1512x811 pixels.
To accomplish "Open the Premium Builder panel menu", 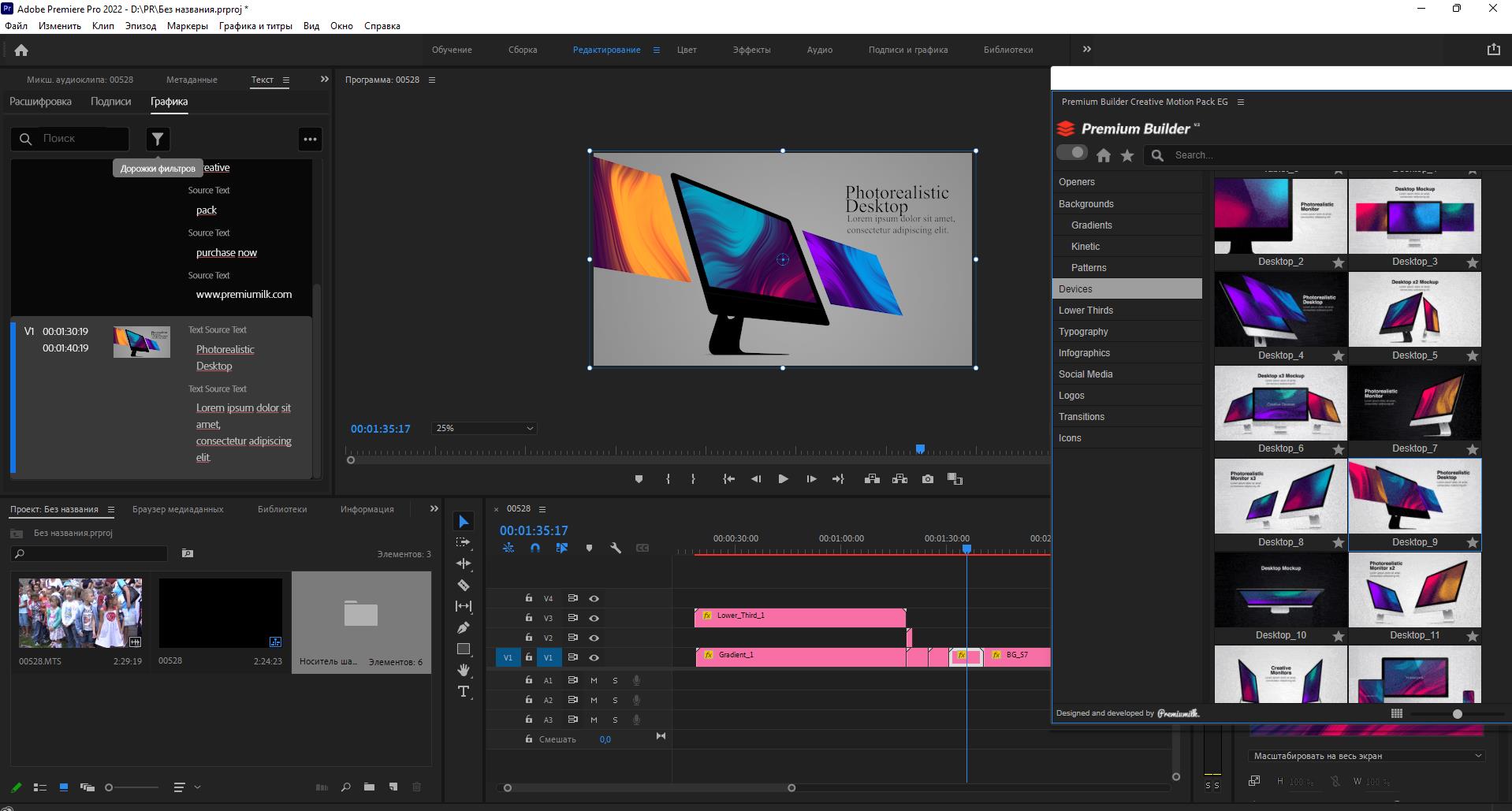I will pos(1240,102).
